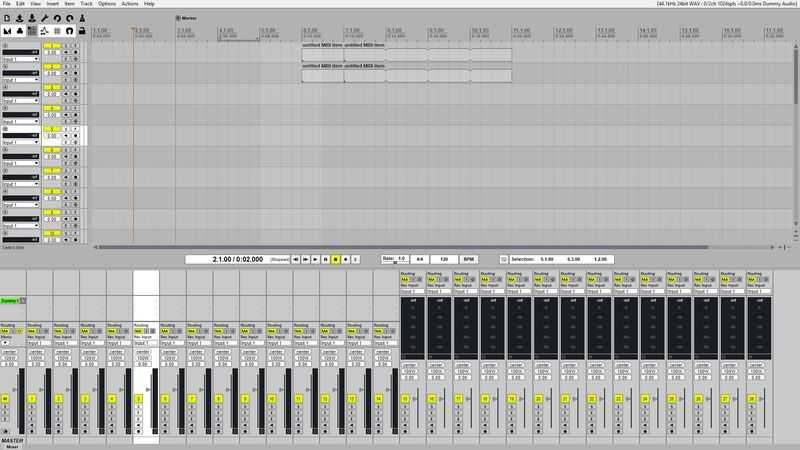Viewport: 800px width, 450px height.
Task: Open the File menu
Action: (7, 4)
